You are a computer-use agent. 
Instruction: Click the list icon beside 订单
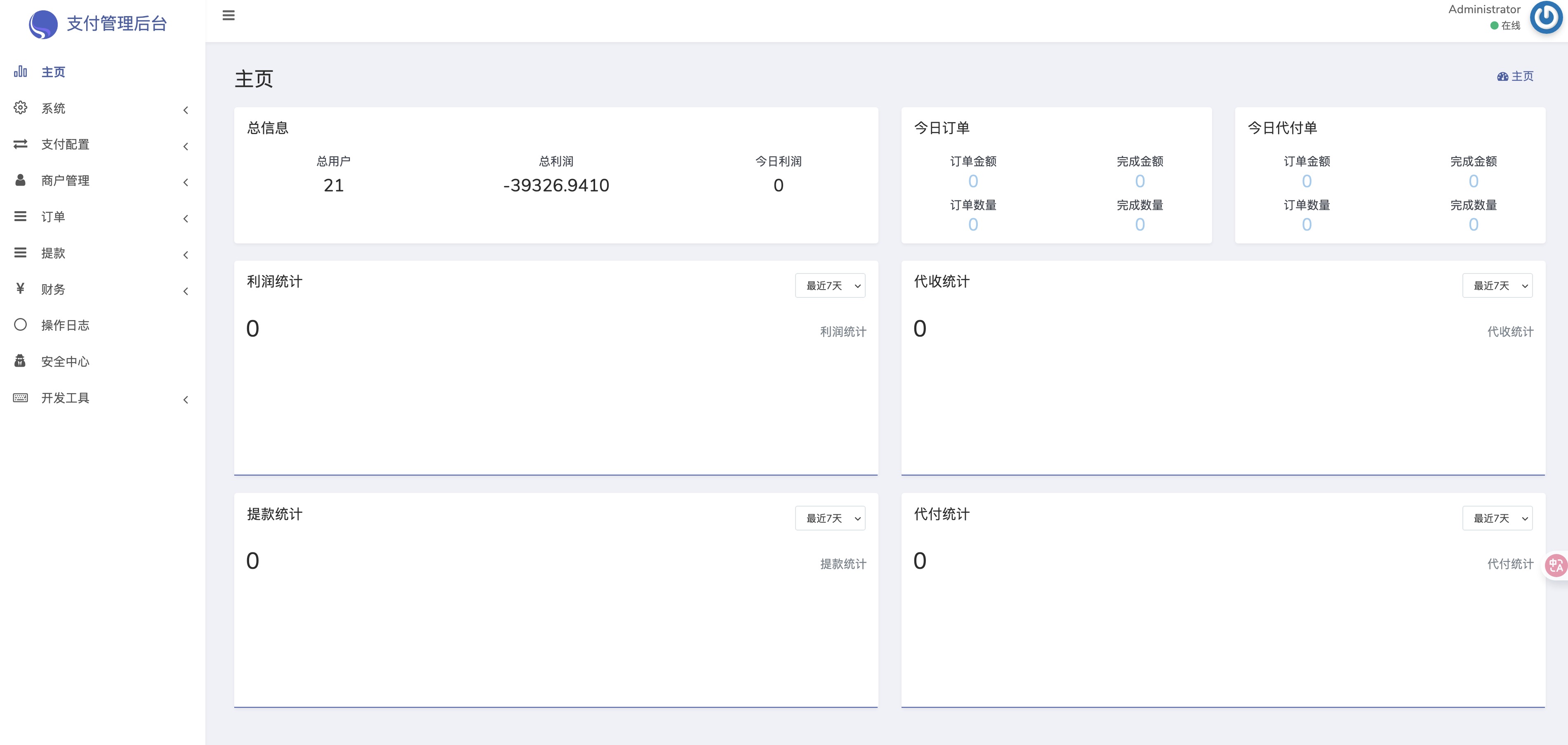pyautogui.click(x=21, y=216)
